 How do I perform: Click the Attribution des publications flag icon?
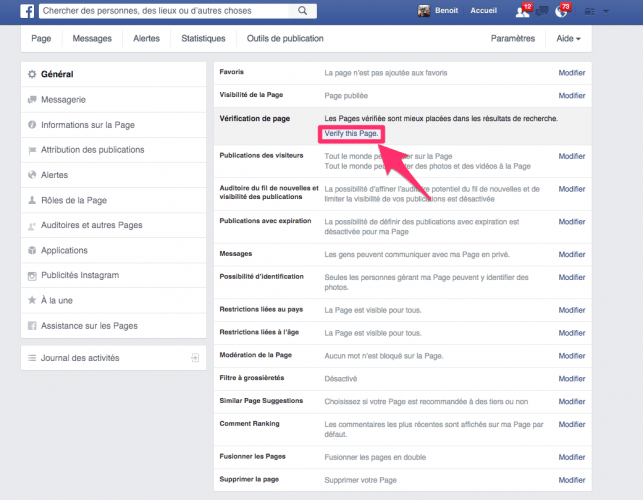pyautogui.click(x=32, y=150)
